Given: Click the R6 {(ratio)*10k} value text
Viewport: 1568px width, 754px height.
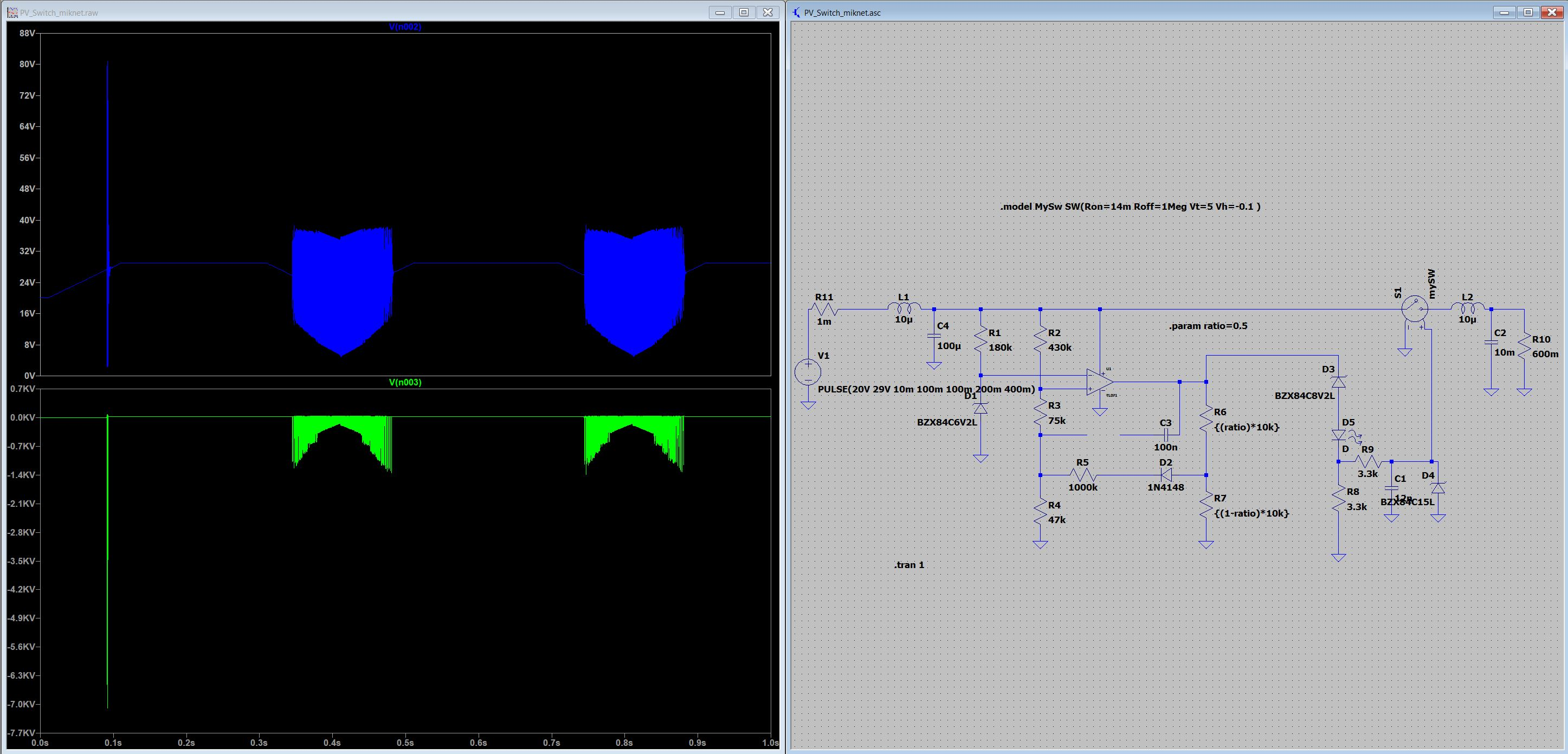Looking at the screenshot, I should pos(1246,427).
